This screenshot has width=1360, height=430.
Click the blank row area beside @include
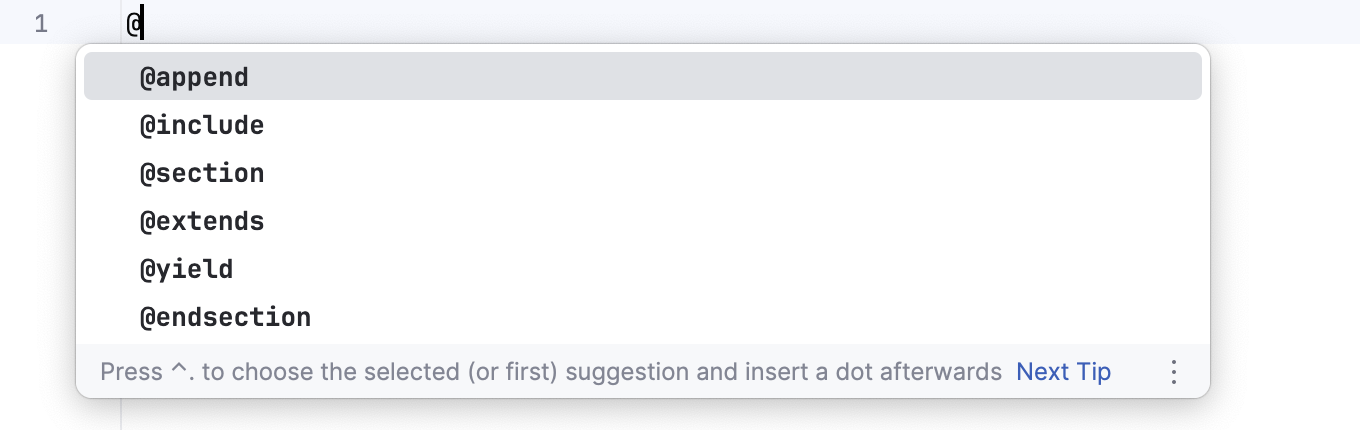coord(700,126)
